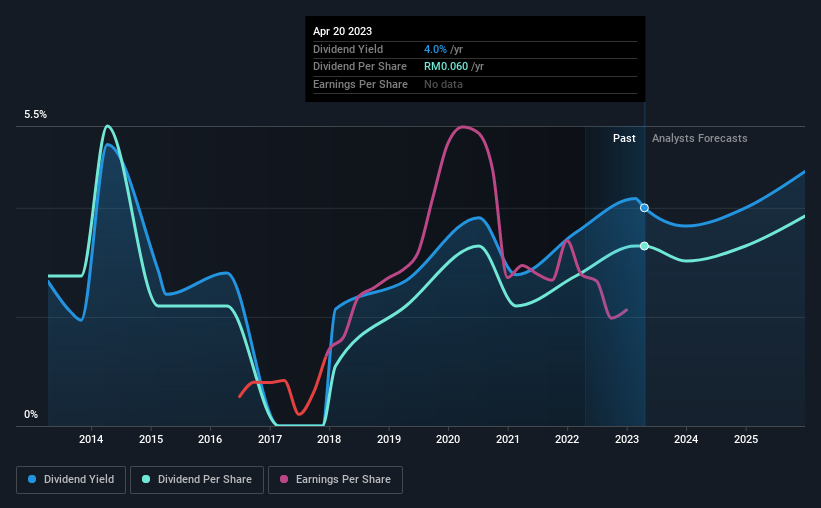821x508 pixels.
Task: Click the 0% y-axis label
Action: (31, 414)
